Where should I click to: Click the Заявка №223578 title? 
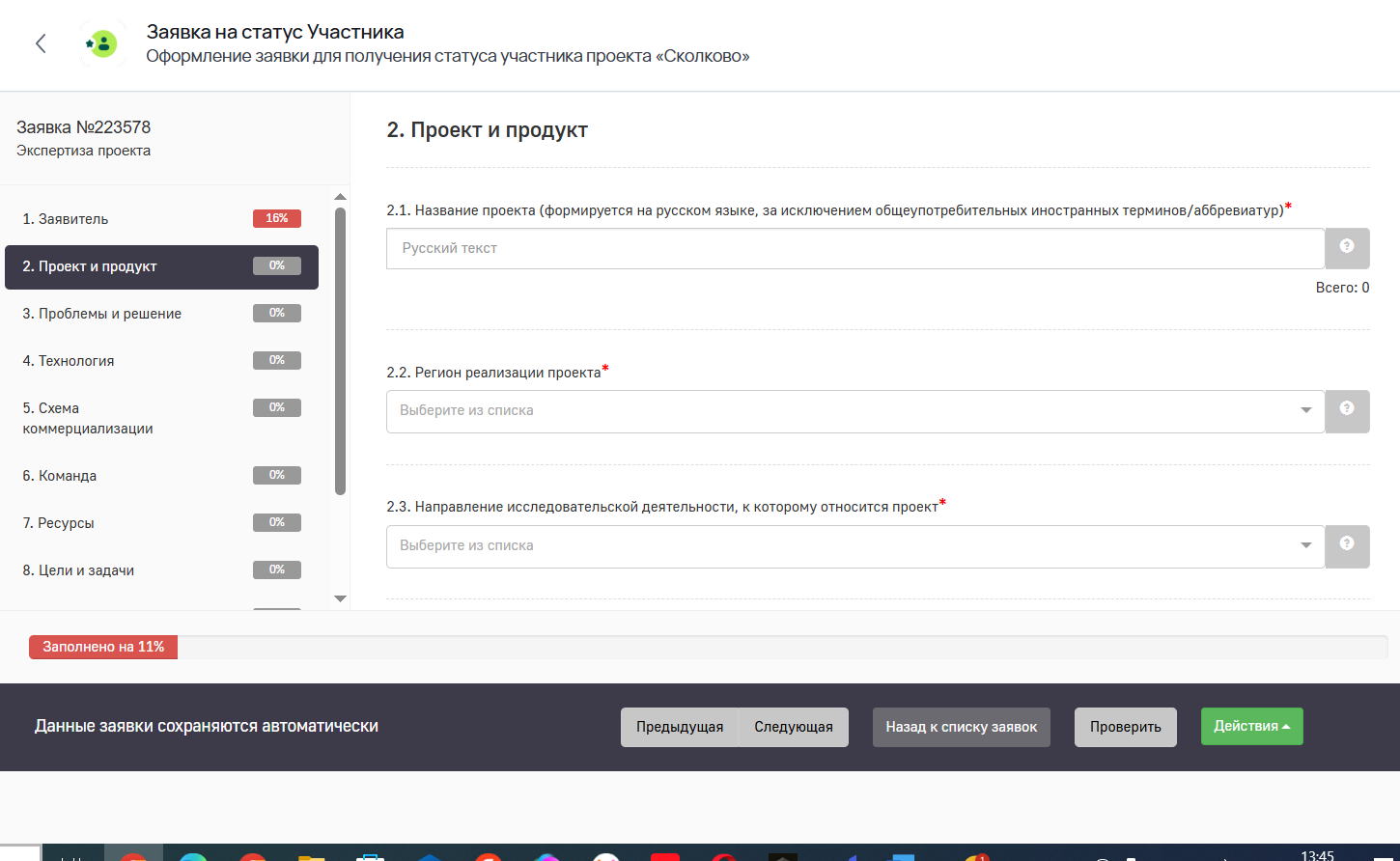coord(84,127)
